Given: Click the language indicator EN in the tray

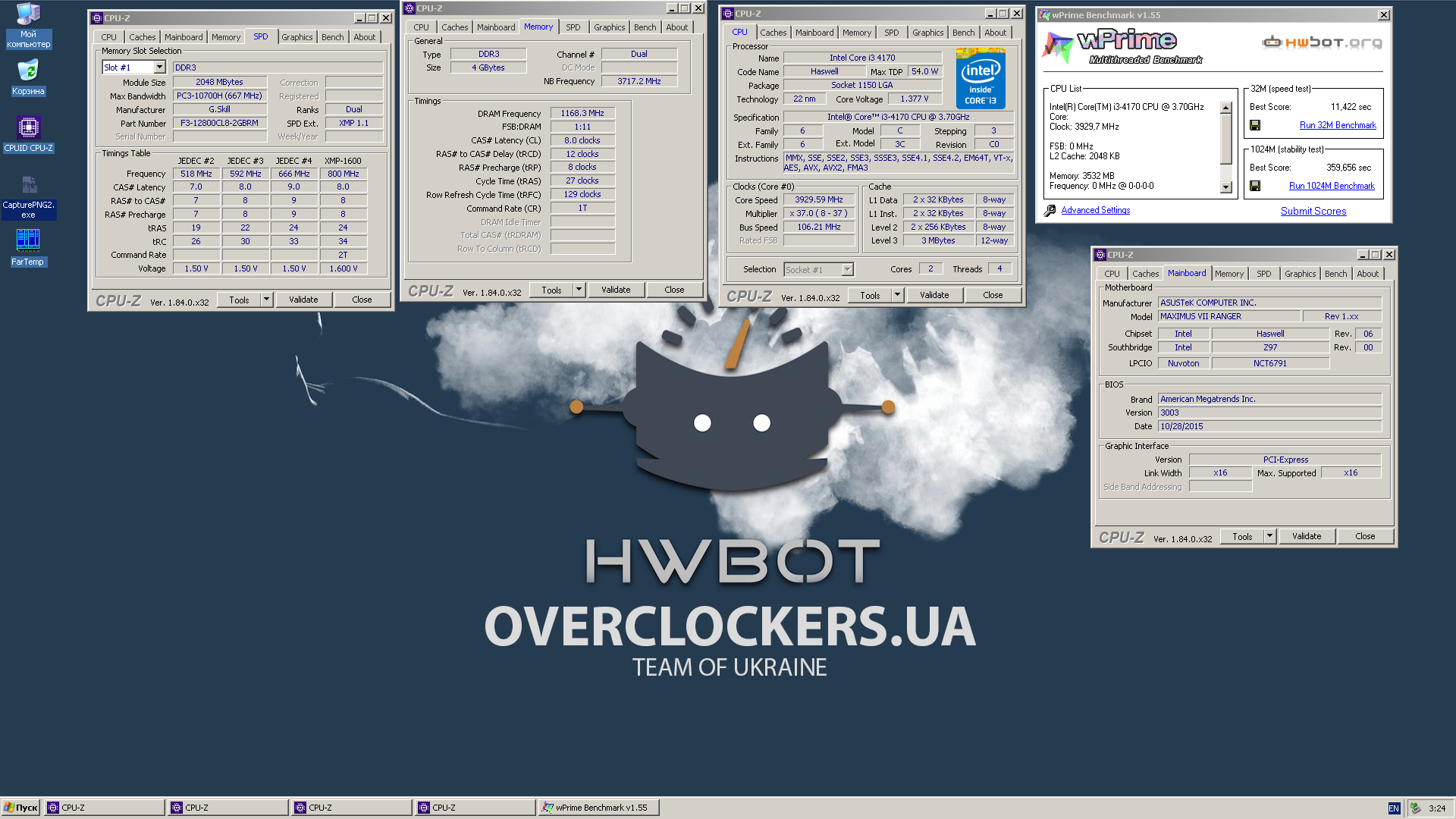Looking at the screenshot, I should click(1394, 808).
